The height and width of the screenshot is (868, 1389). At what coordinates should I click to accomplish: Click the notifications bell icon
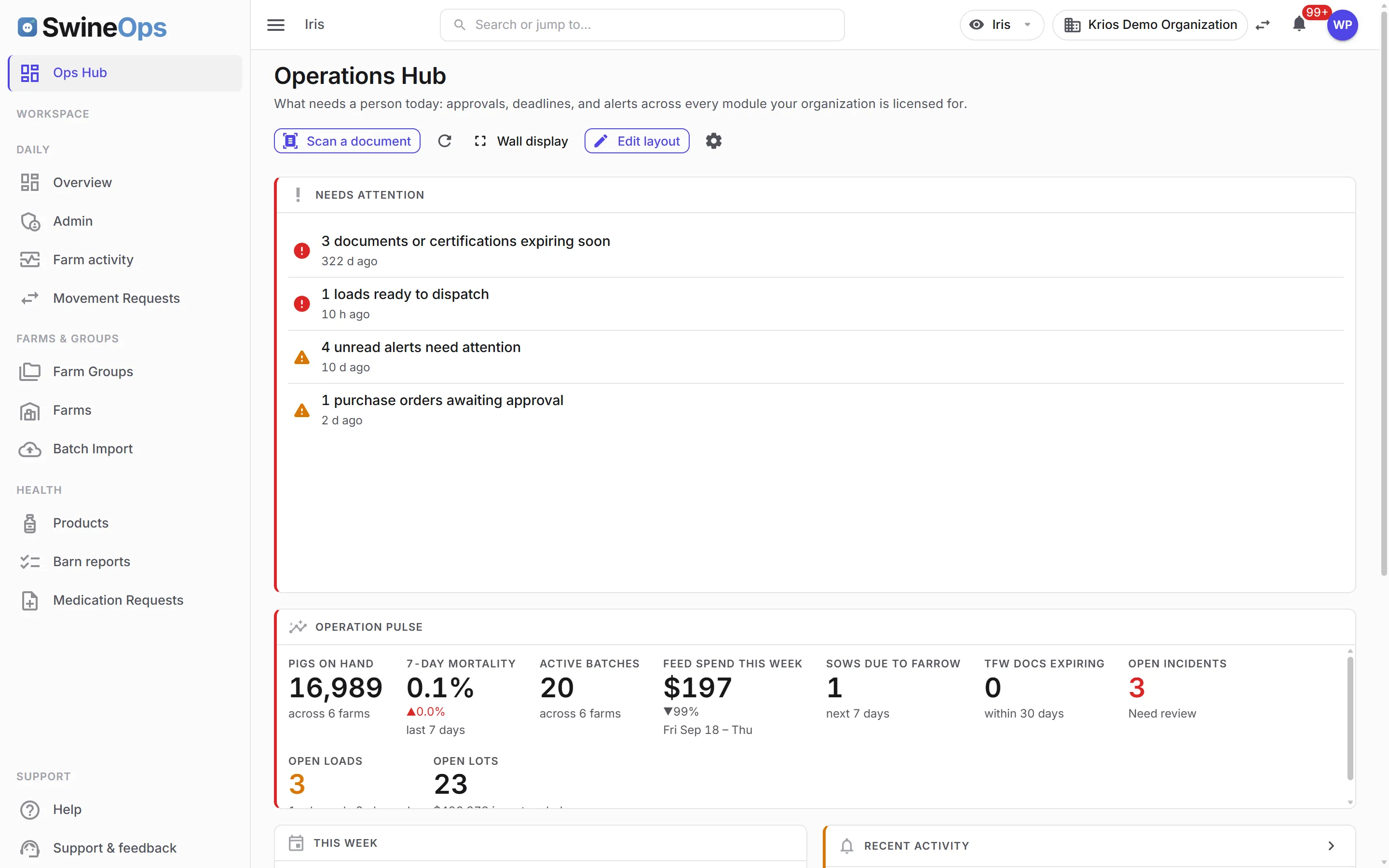1299,24
